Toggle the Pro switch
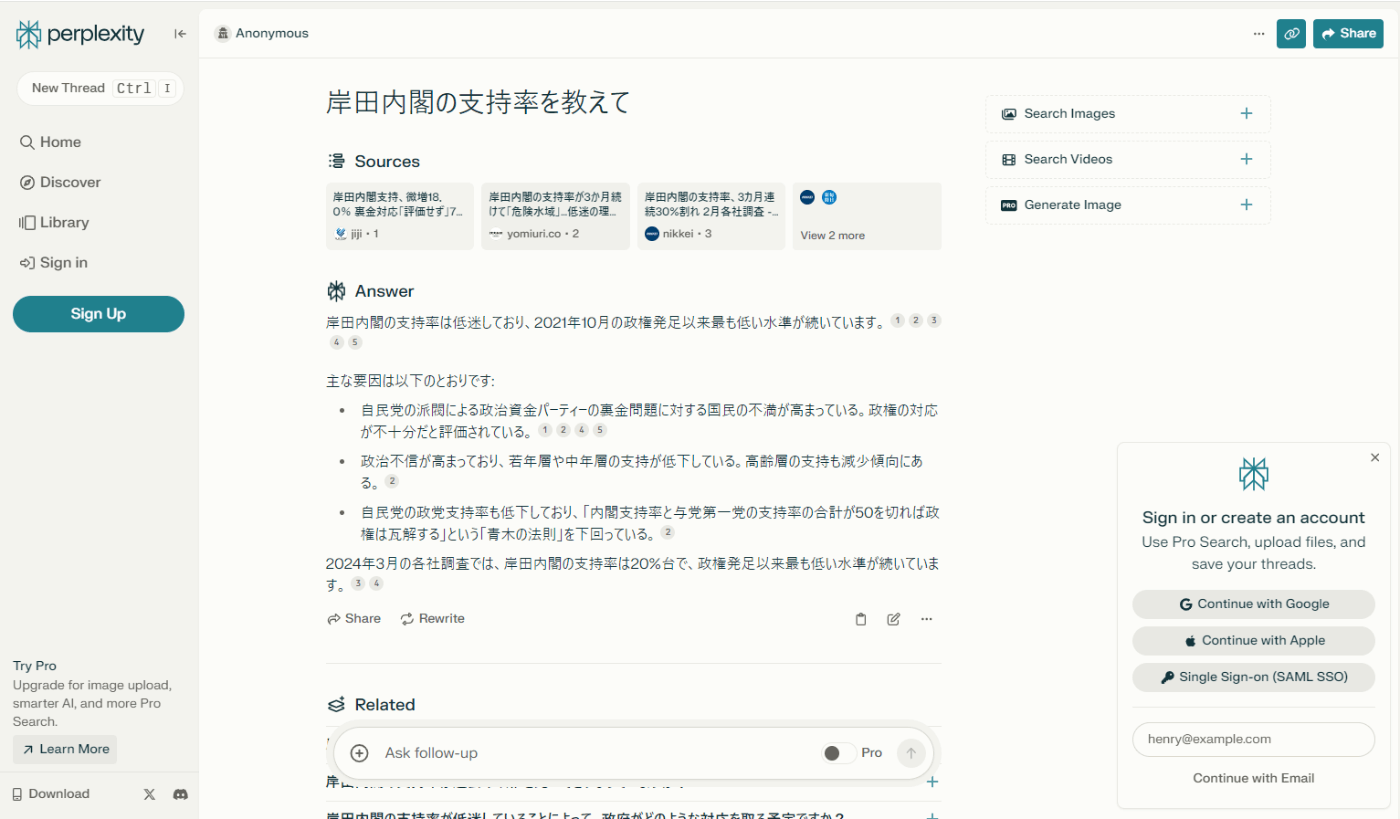The height and width of the screenshot is (819, 1400). coord(838,753)
